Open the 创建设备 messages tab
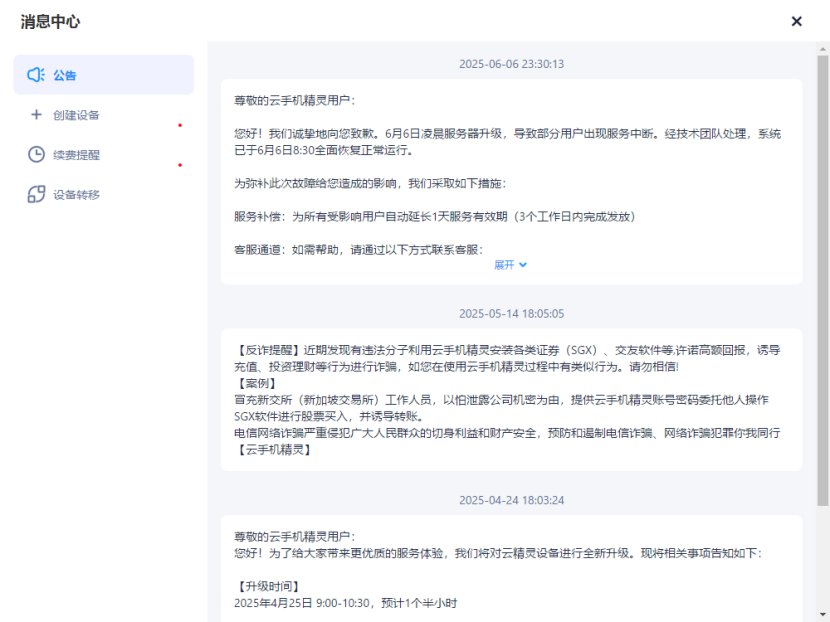This screenshot has width=830, height=622. pyautogui.click(x=77, y=115)
